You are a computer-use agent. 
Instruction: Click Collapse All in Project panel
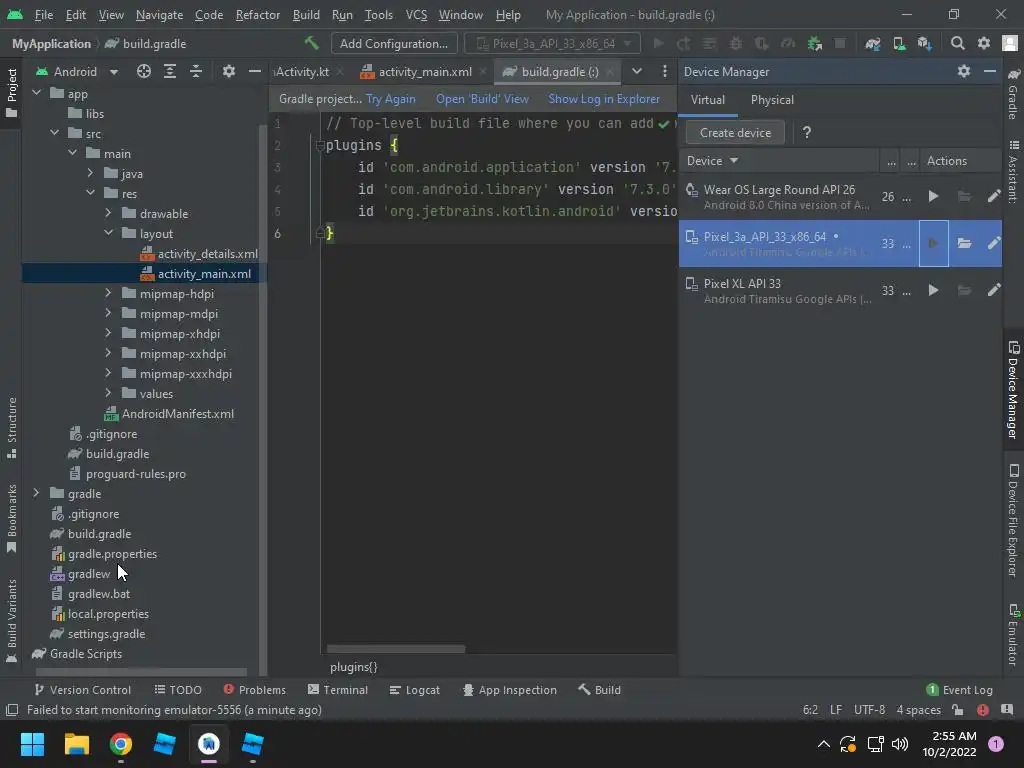[196, 71]
